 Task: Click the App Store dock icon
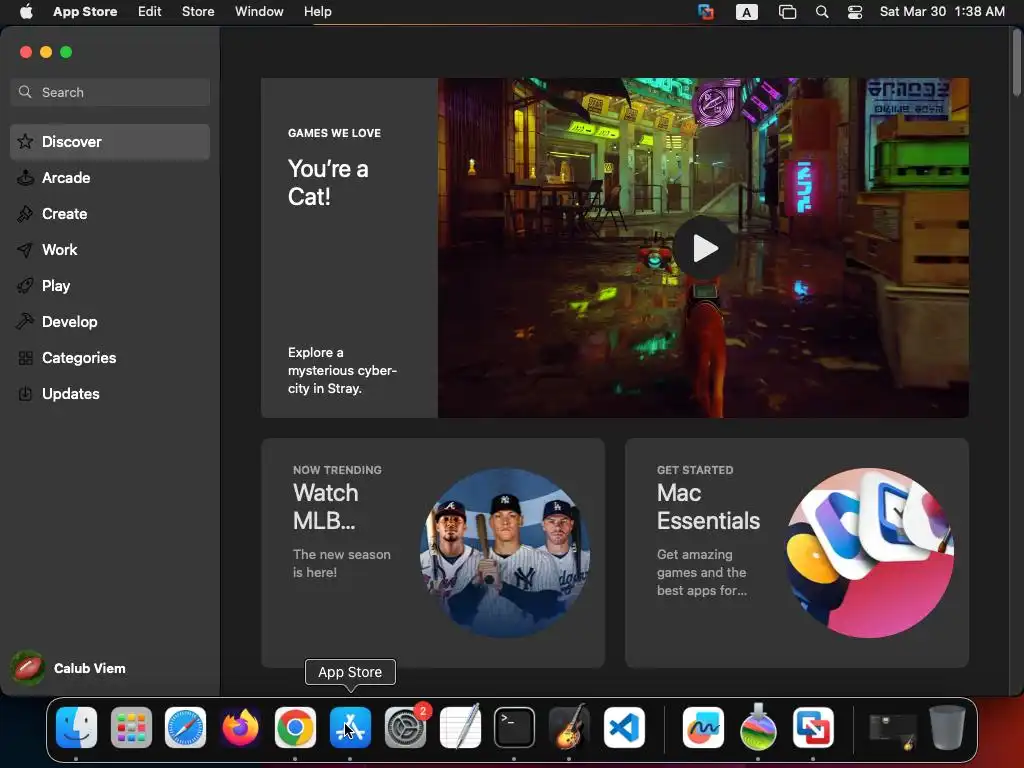[350, 727]
